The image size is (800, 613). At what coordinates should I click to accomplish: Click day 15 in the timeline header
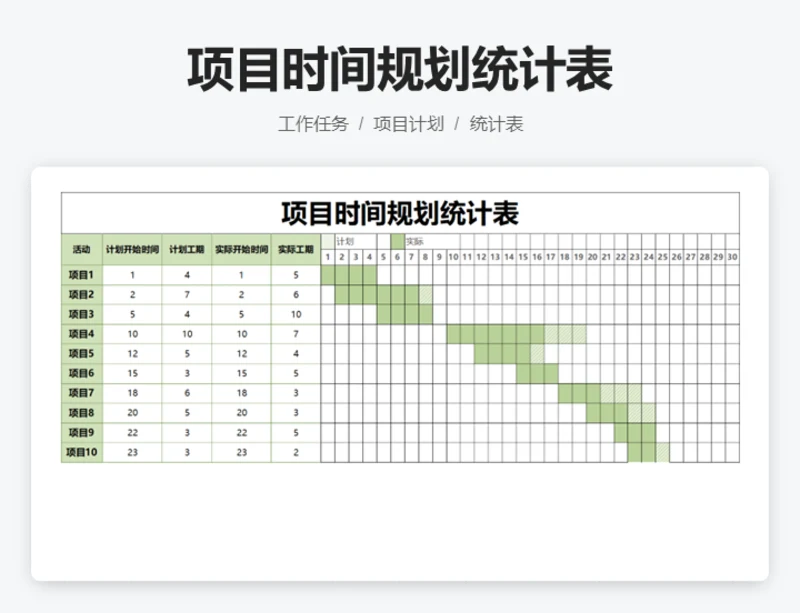click(523, 257)
